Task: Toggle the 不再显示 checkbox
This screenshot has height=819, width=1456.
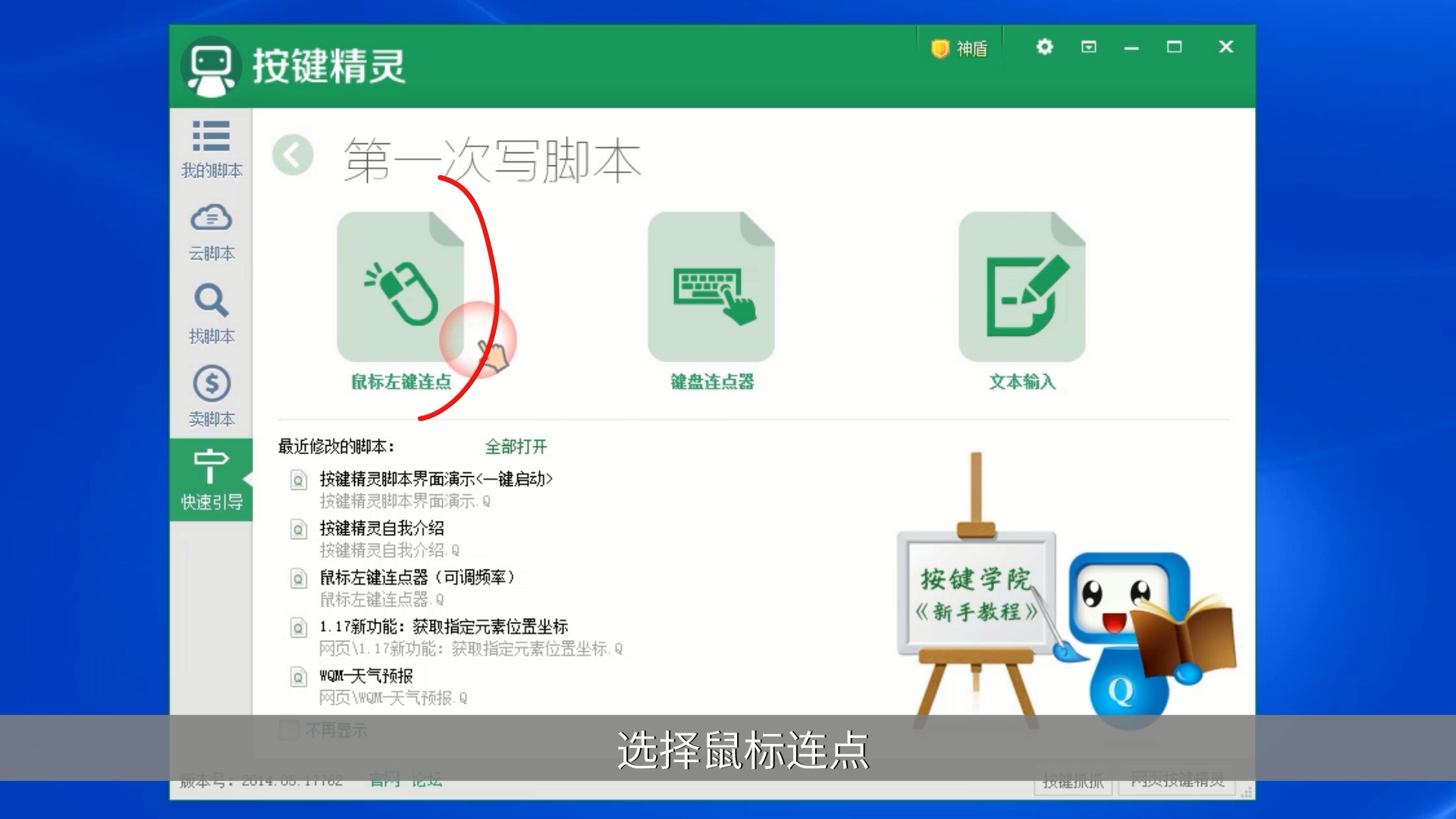Action: (289, 730)
